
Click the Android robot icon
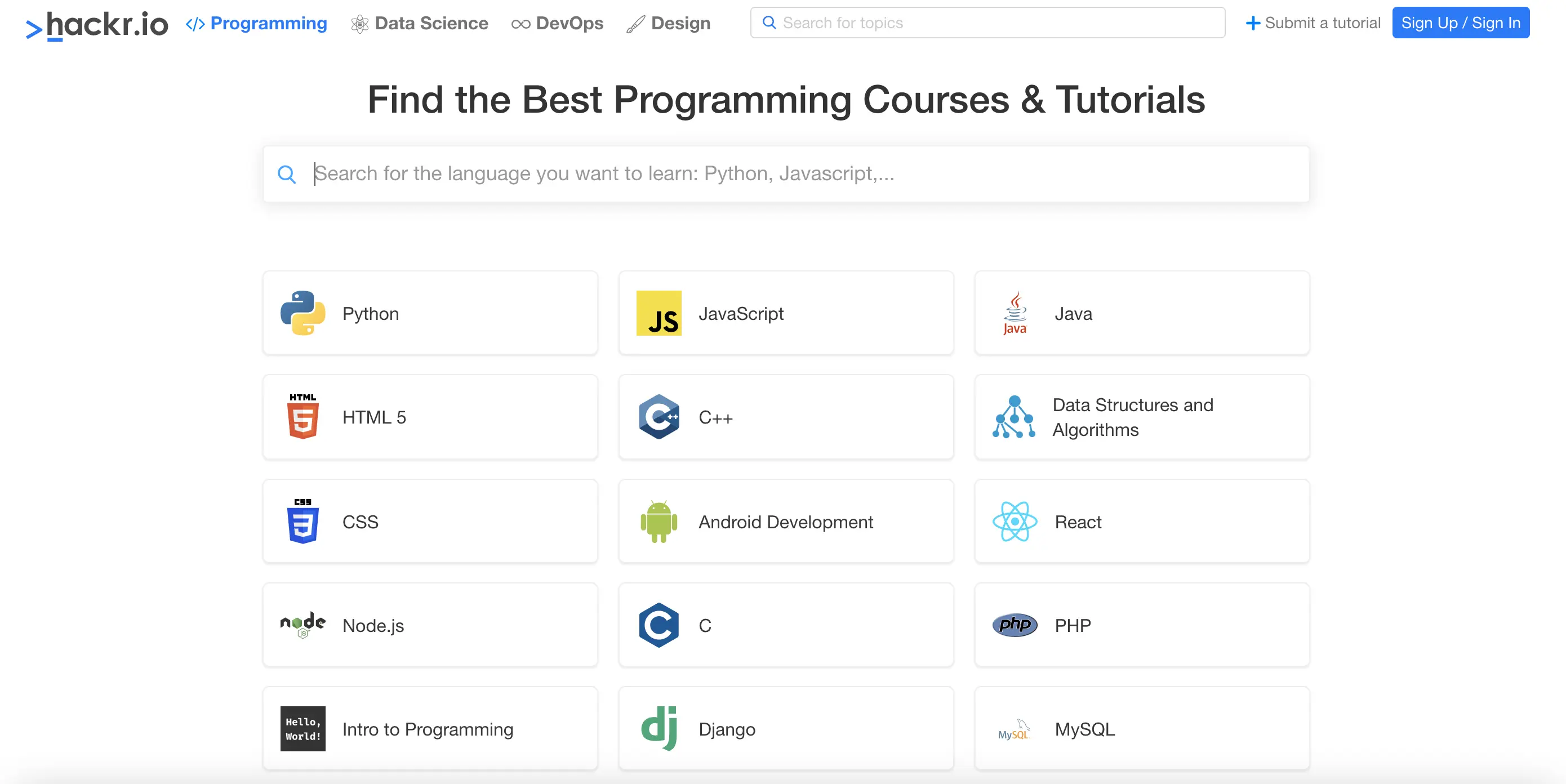[659, 522]
